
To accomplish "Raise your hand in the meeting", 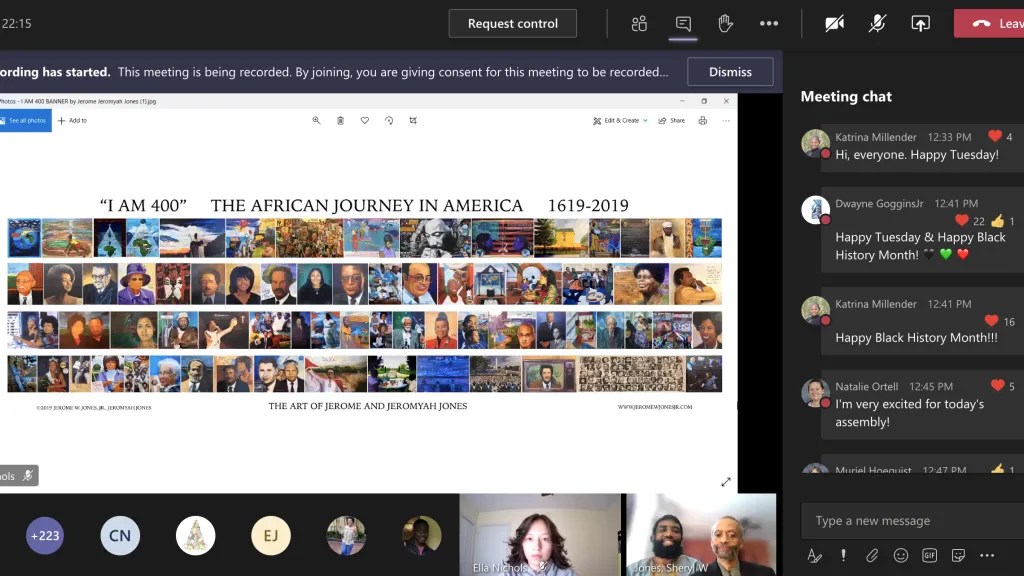I will click(725, 24).
